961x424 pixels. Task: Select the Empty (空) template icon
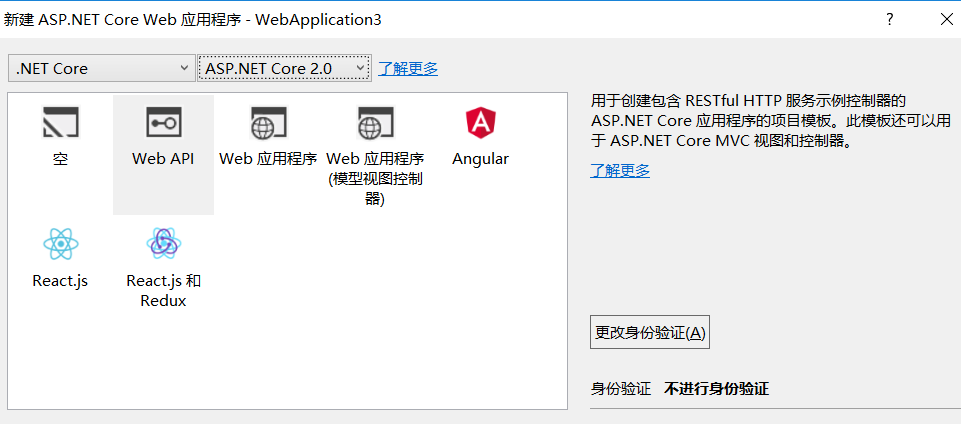click(x=60, y=122)
